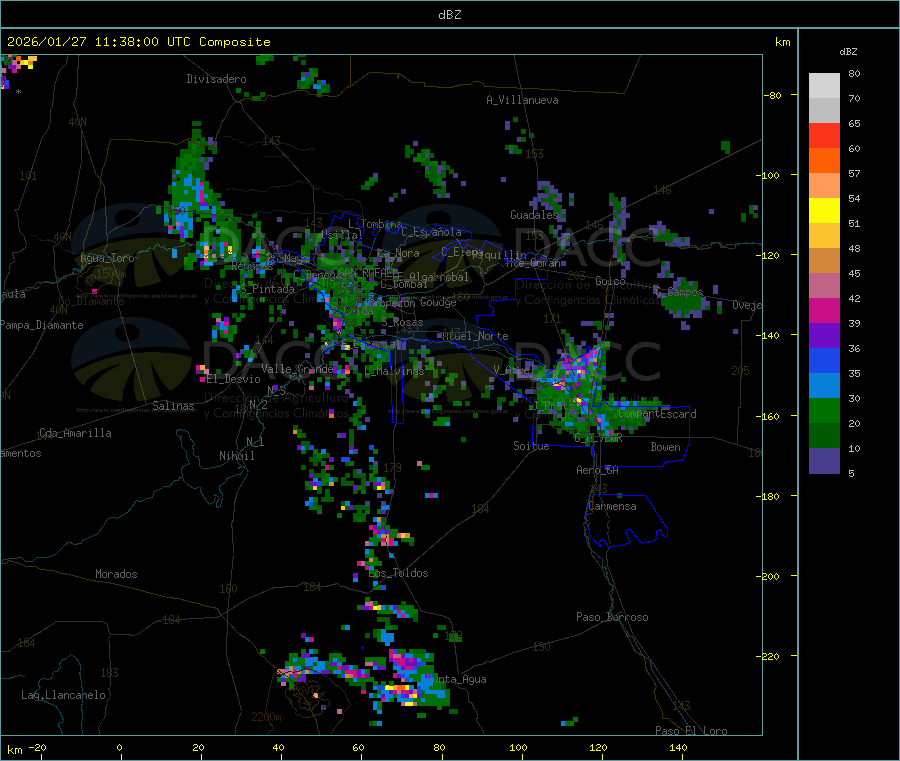Click the 140 tick on the bottom axis
Viewport: 900px width, 761px height.
pyautogui.click(x=678, y=747)
